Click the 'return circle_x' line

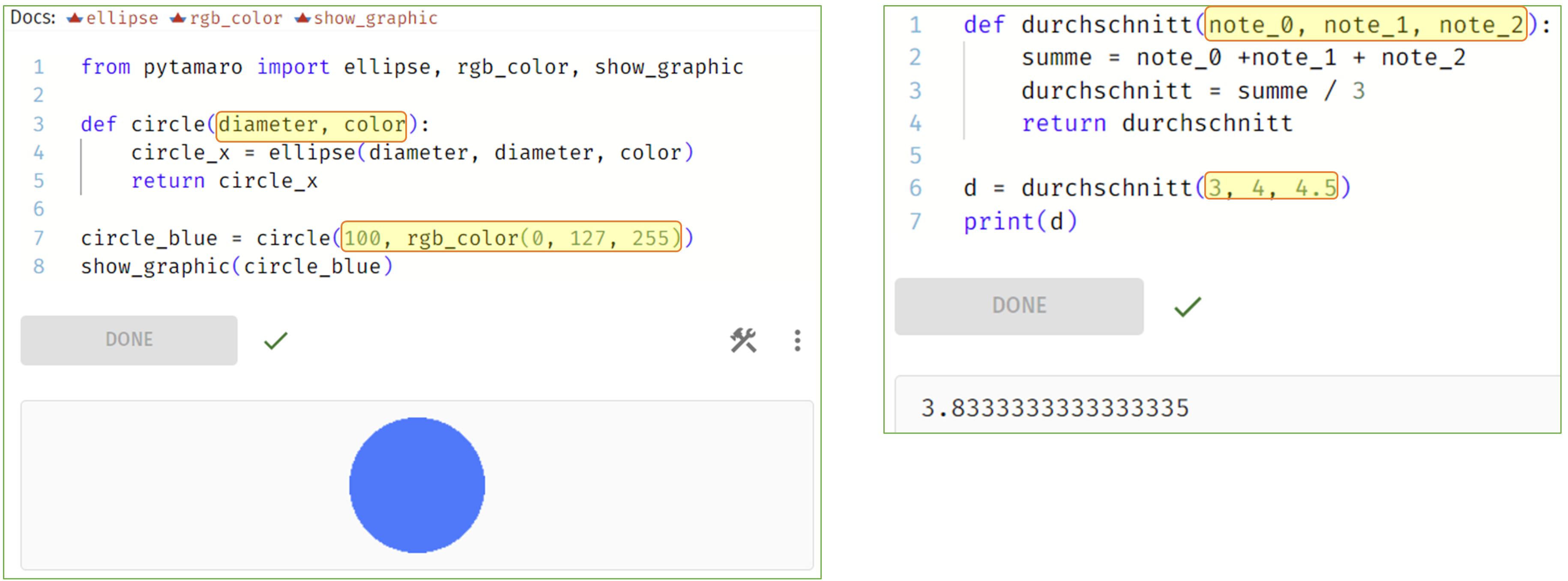[x=224, y=181]
